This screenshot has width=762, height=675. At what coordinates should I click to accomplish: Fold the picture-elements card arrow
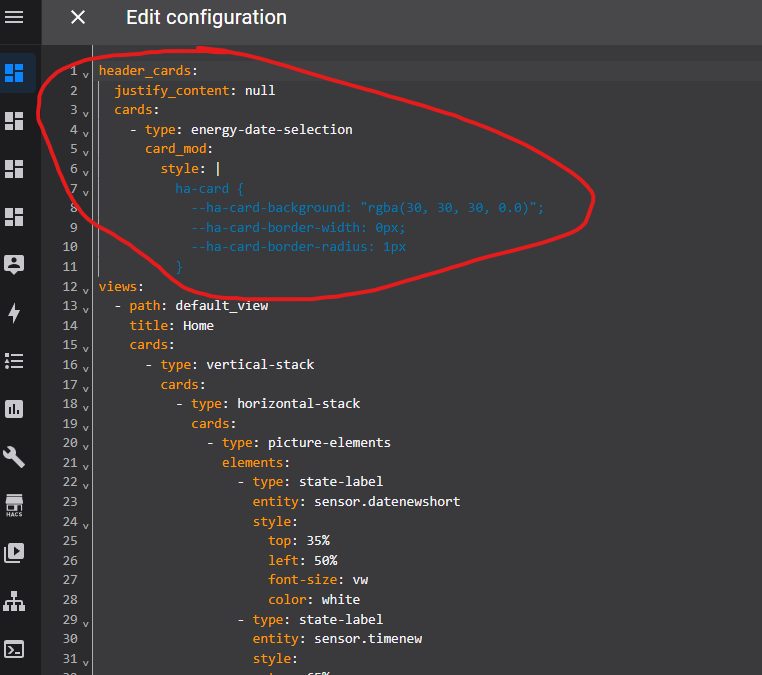pos(86,445)
